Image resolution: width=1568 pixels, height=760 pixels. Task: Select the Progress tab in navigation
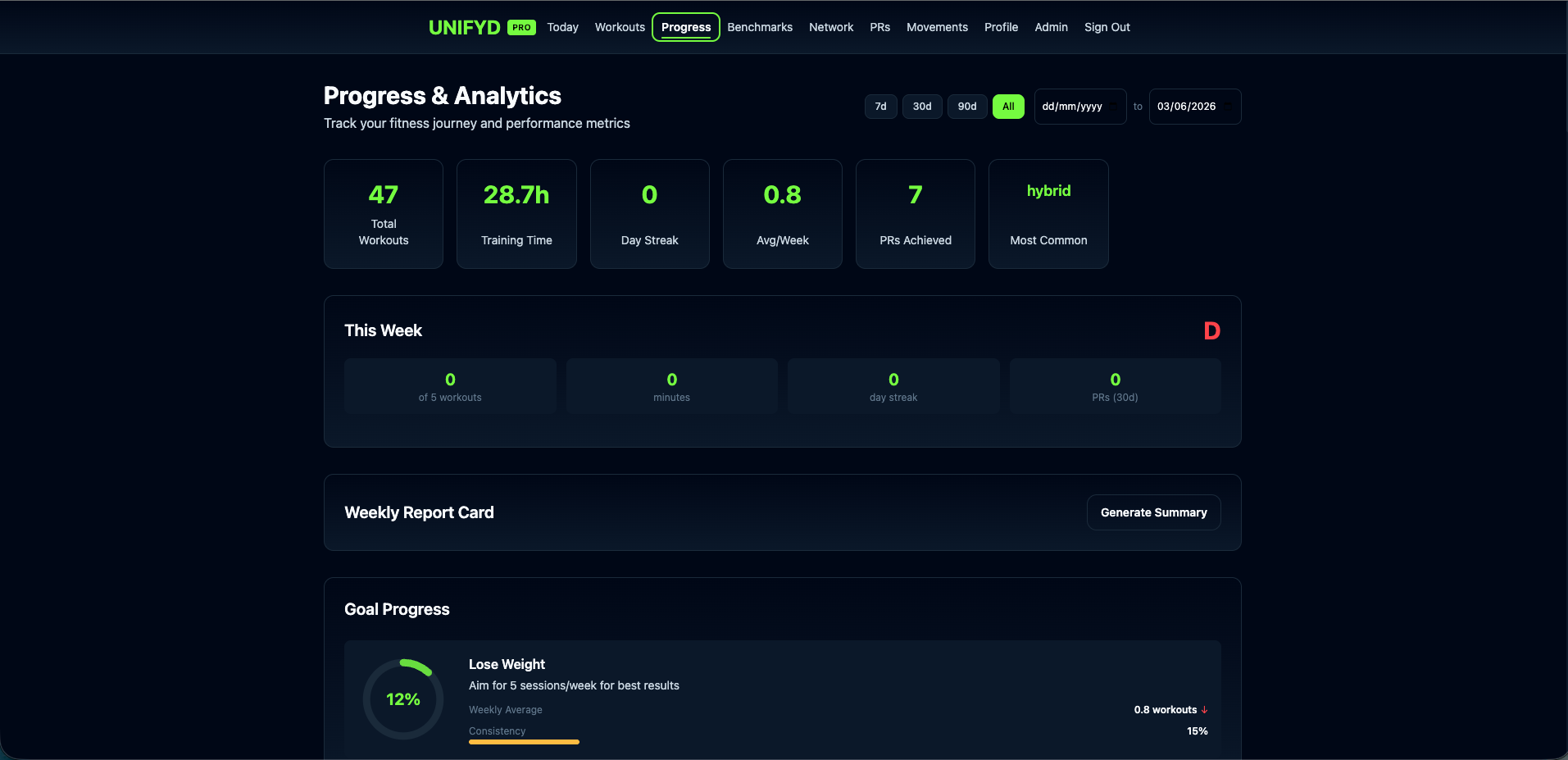[x=686, y=27]
